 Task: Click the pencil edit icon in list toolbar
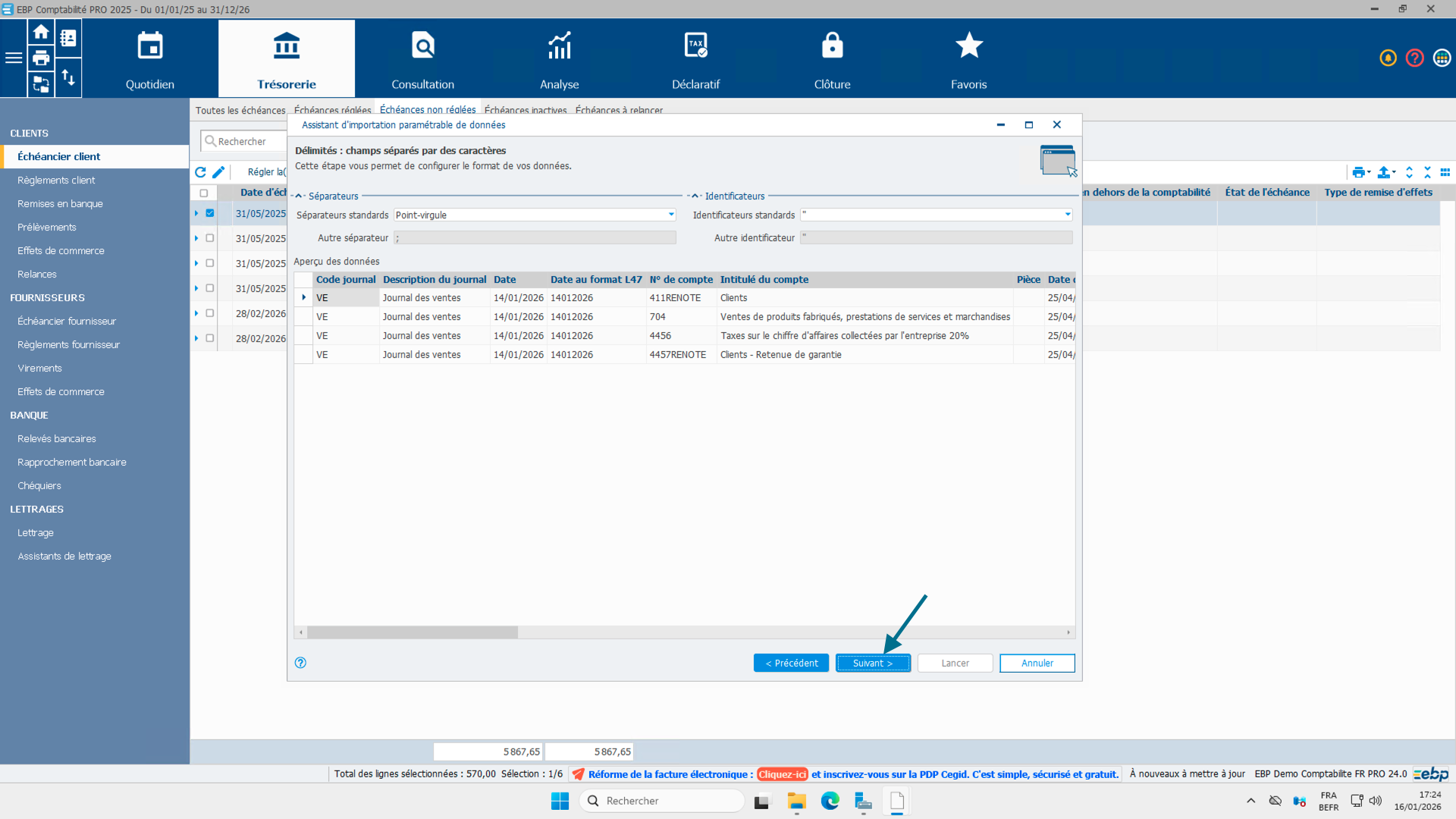click(x=218, y=172)
